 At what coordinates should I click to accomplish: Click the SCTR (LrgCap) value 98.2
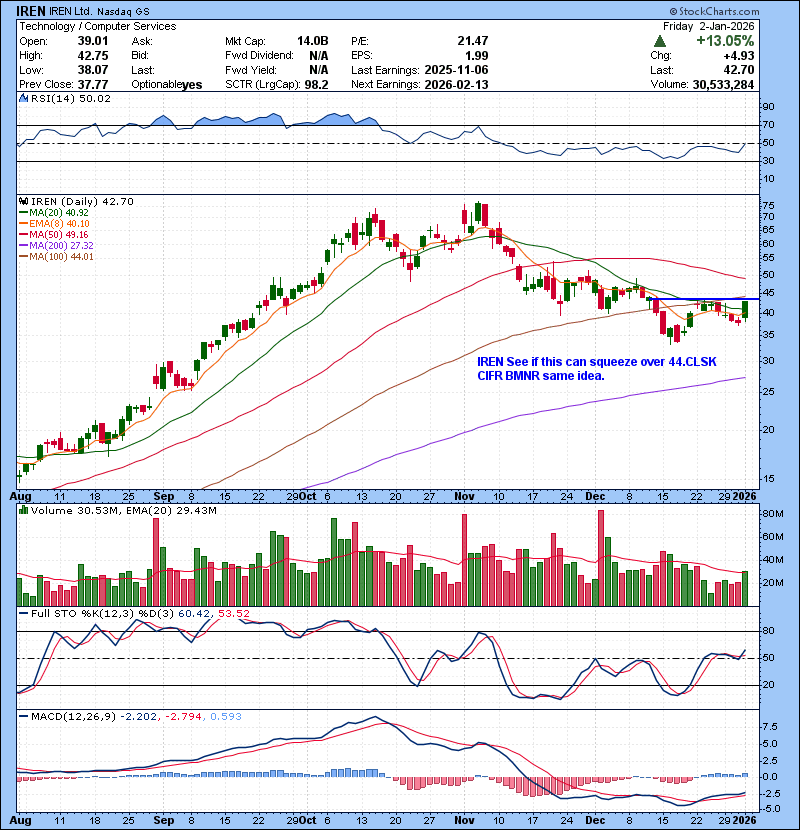point(317,85)
